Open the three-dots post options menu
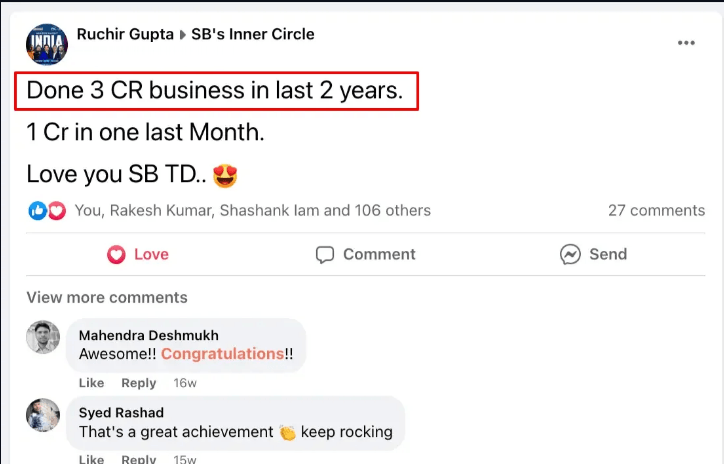Screen dimensions: 724x464 point(686,43)
